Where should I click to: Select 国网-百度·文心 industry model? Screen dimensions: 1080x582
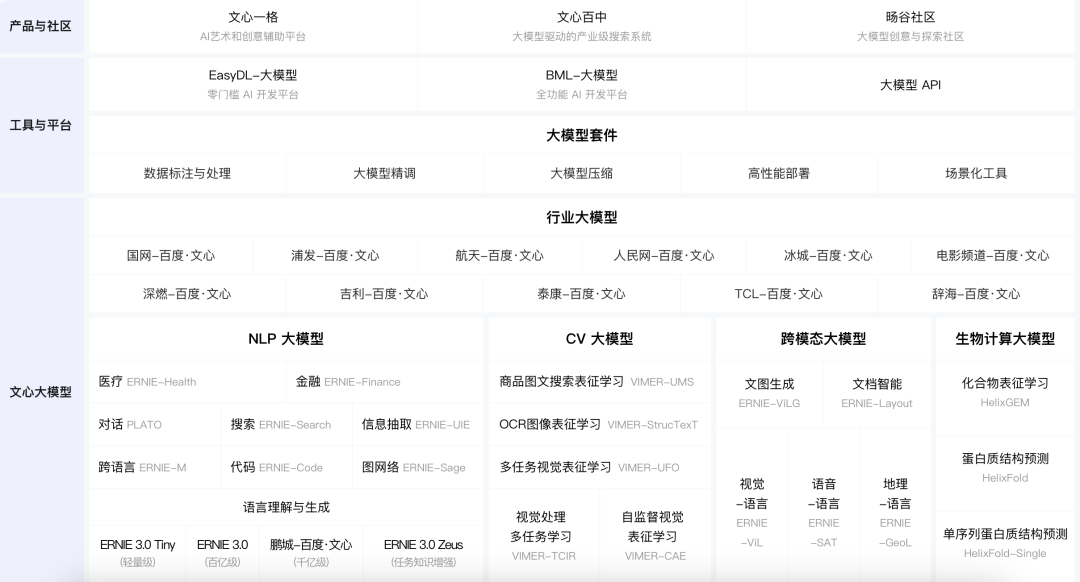point(171,256)
